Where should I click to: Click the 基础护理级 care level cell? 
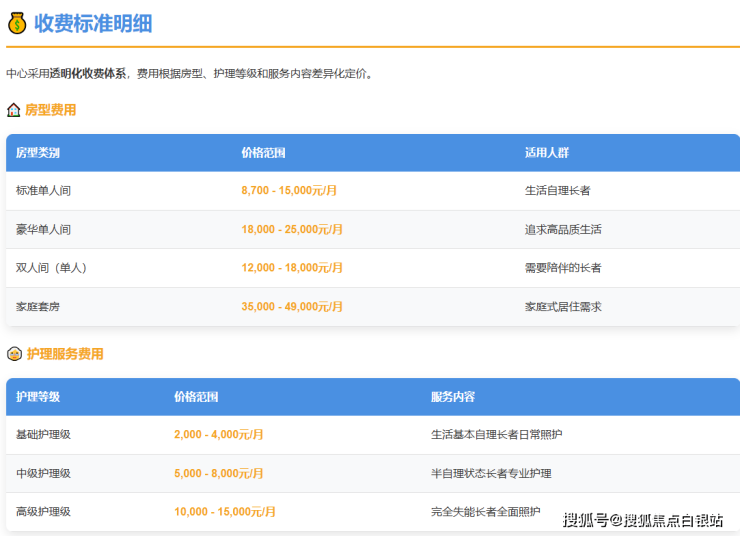tap(43, 434)
